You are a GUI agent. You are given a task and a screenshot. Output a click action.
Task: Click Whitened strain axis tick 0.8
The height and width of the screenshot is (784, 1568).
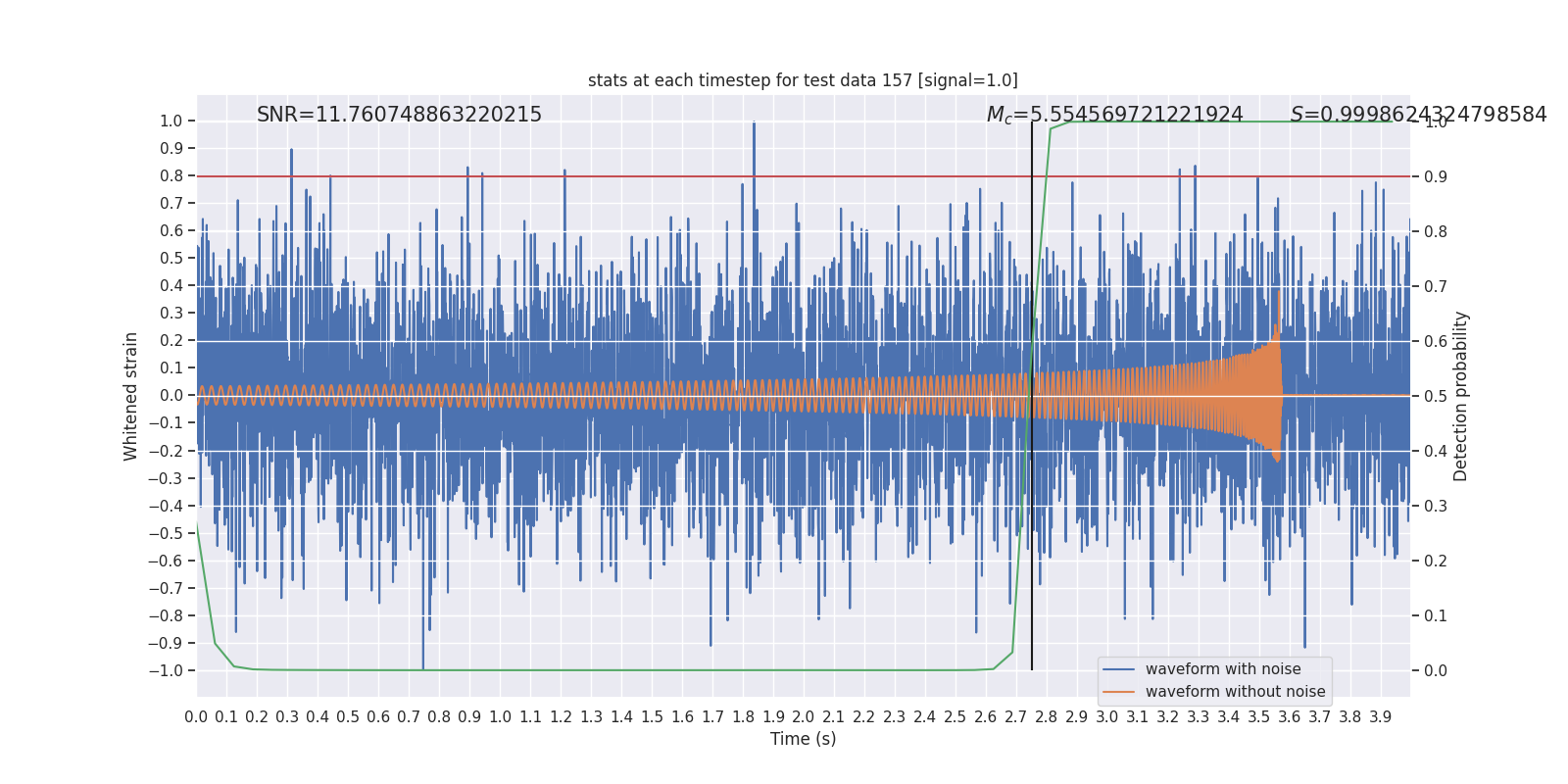171,176
